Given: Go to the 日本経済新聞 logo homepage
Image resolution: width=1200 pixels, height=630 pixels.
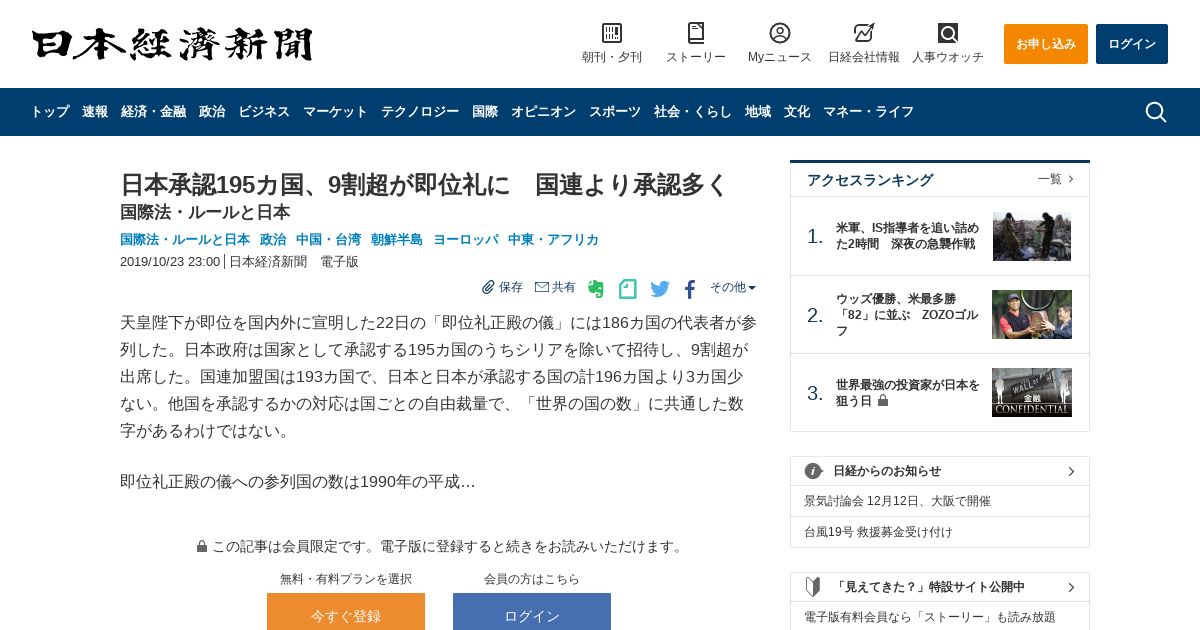Looking at the screenshot, I should tap(172, 44).
